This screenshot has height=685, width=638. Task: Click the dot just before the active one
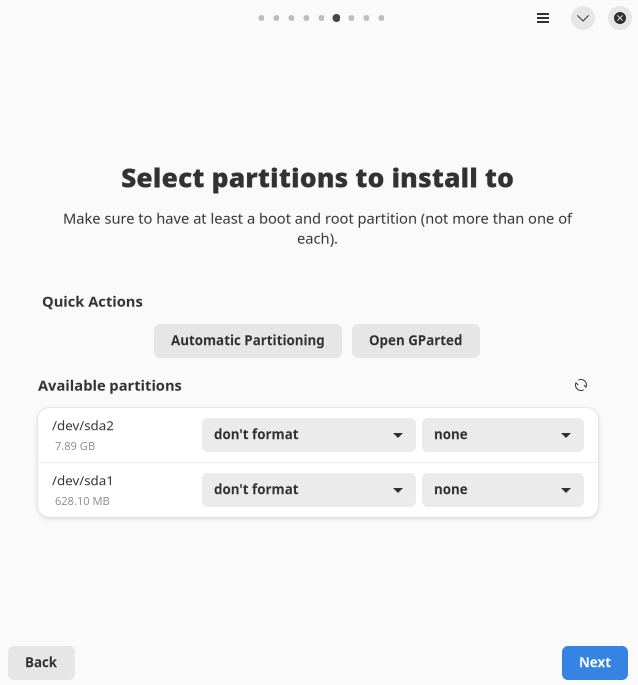[x=321, y=18]
